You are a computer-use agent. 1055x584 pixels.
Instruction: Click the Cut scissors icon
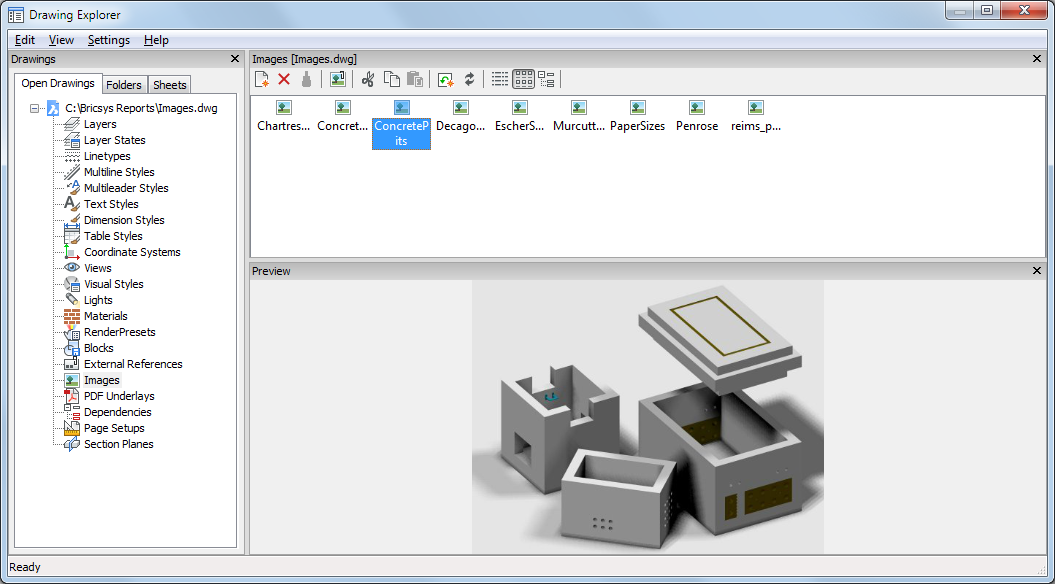pos(367,79)
